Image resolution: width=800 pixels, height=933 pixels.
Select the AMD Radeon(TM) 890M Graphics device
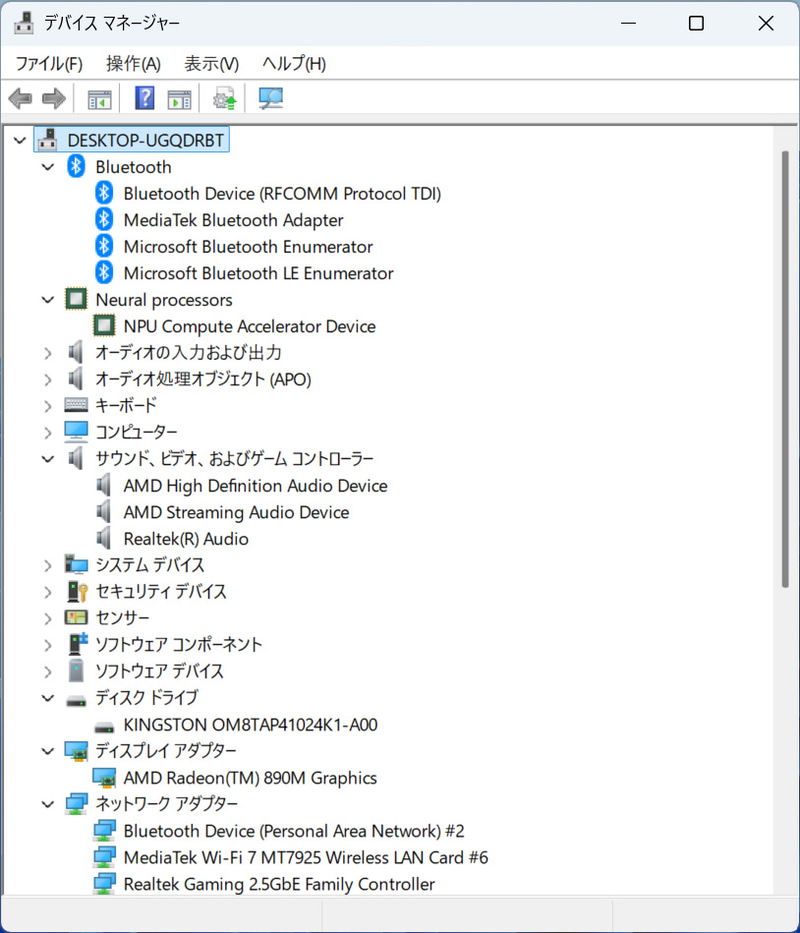coord(249,777)
